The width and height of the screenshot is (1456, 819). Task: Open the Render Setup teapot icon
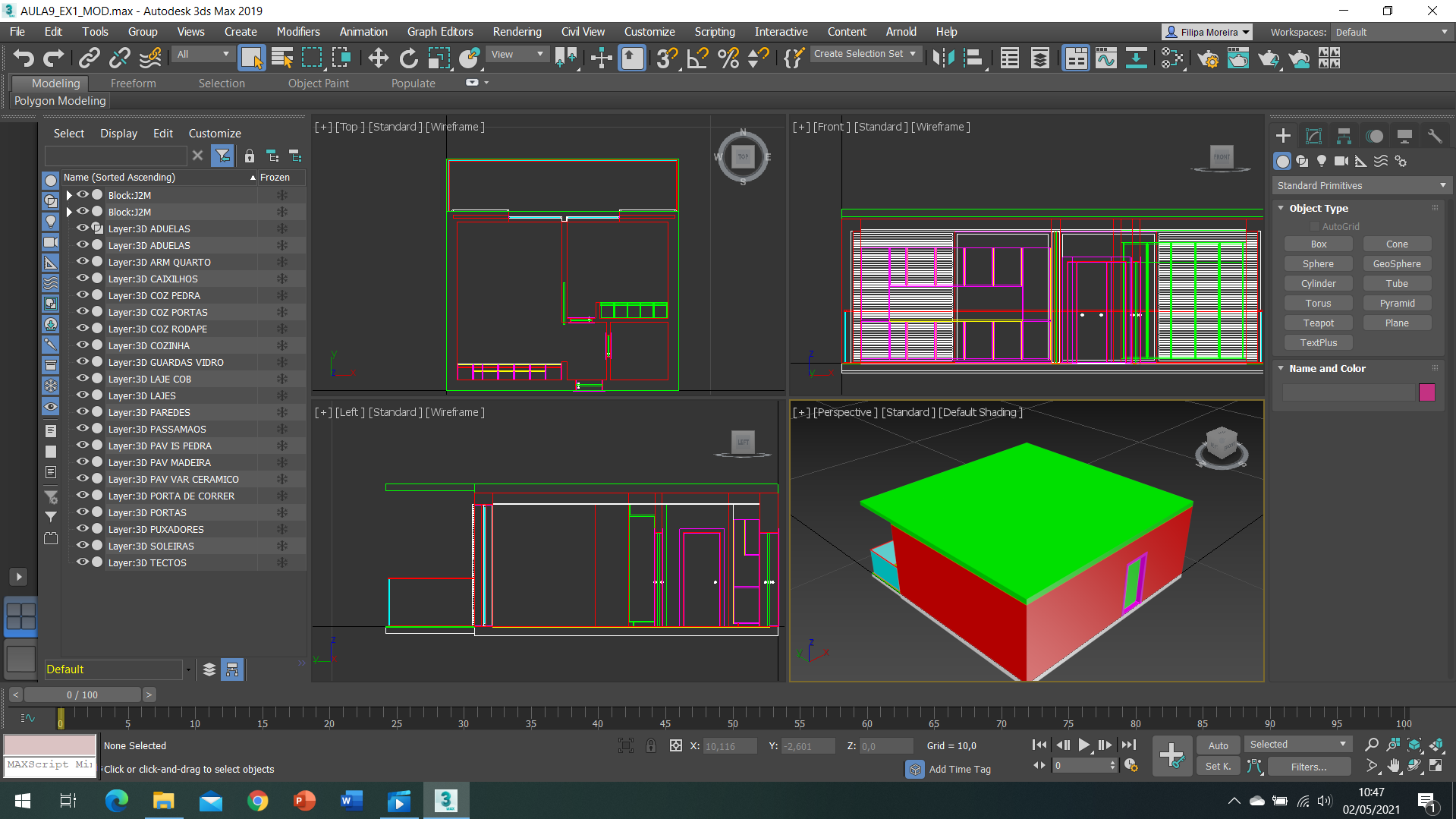1208,58
